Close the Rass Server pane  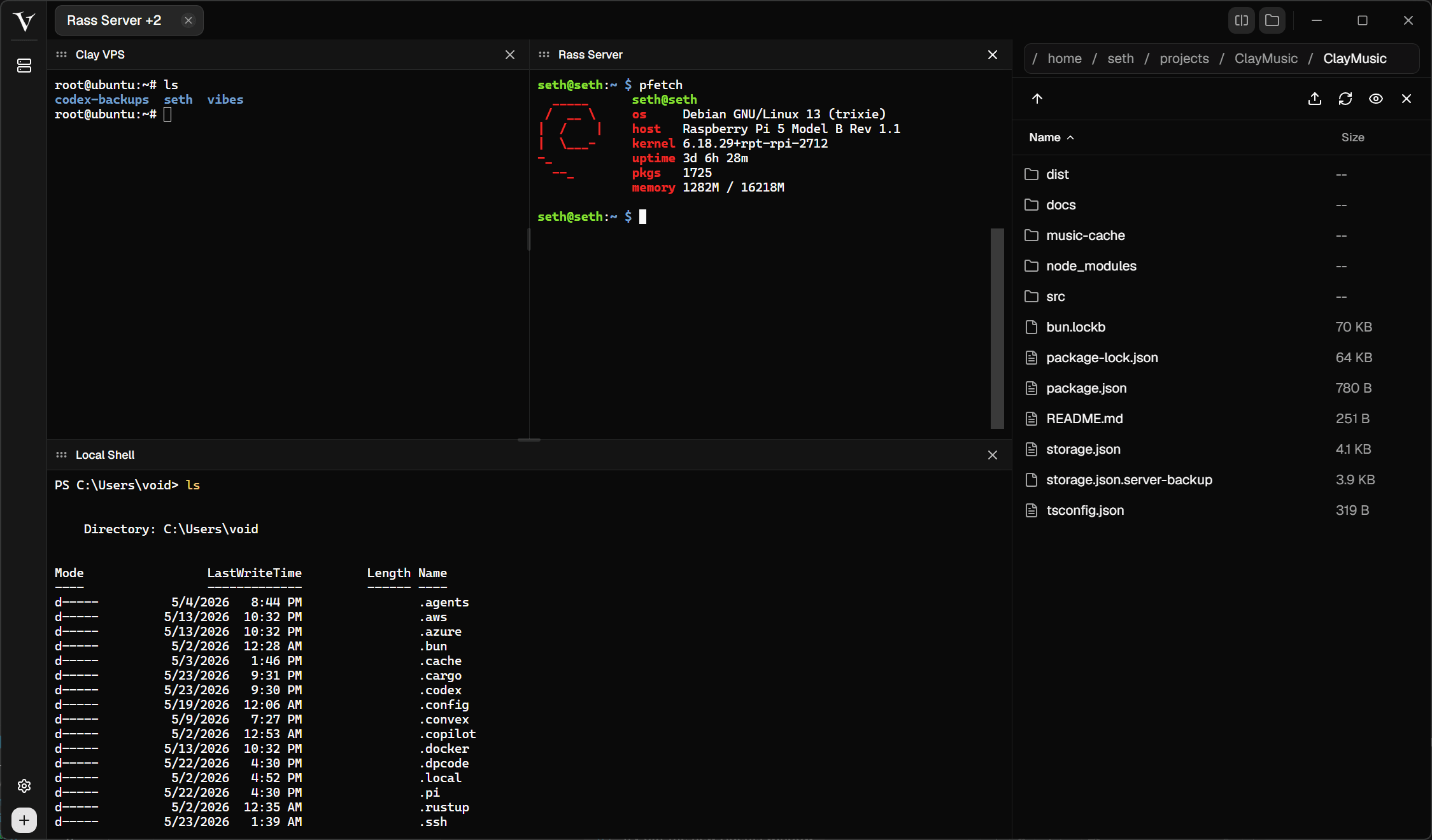coord(993,55)
